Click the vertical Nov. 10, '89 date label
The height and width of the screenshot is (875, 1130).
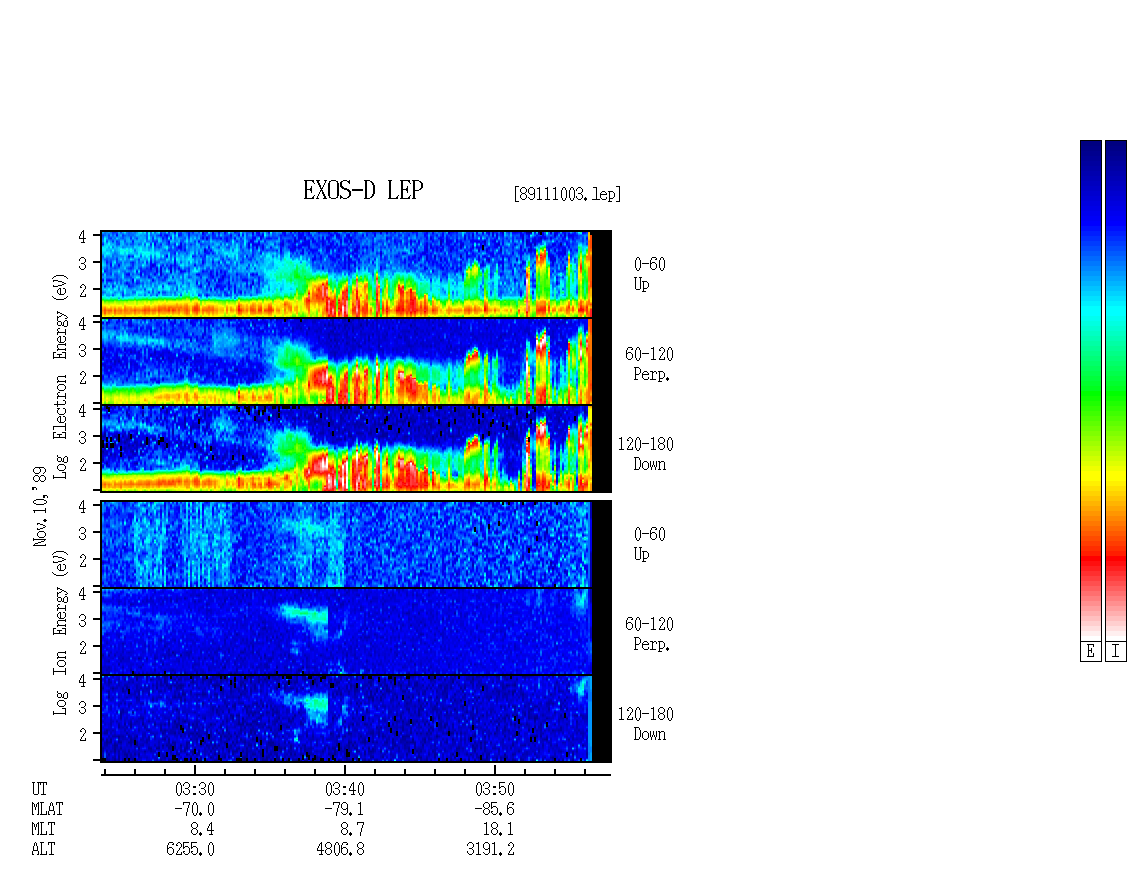[40, 507]
